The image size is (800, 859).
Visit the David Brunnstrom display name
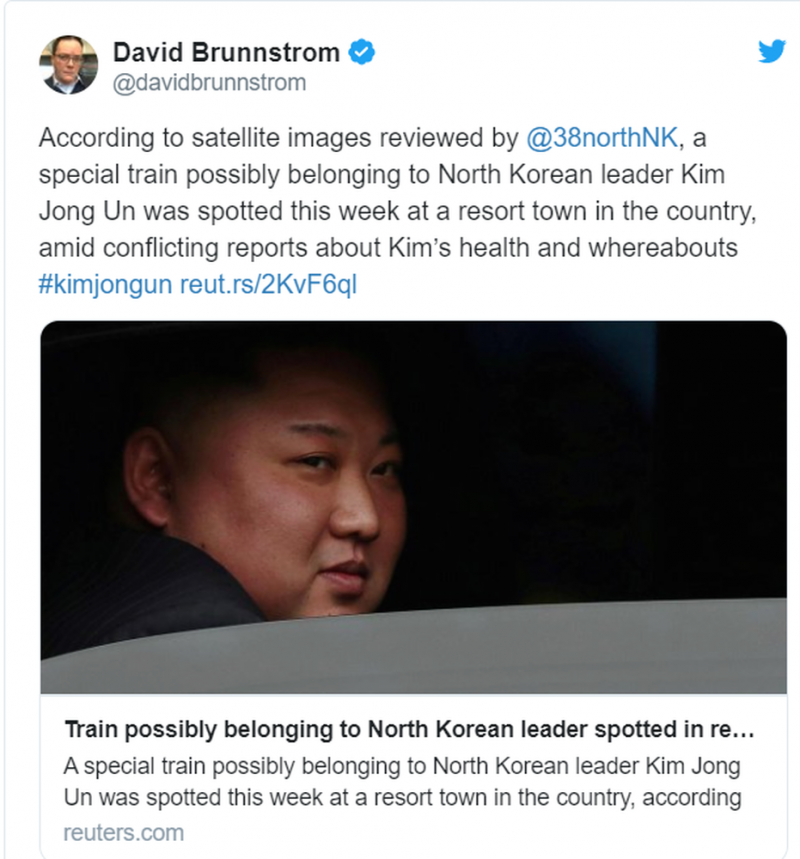tap(226, 53)
